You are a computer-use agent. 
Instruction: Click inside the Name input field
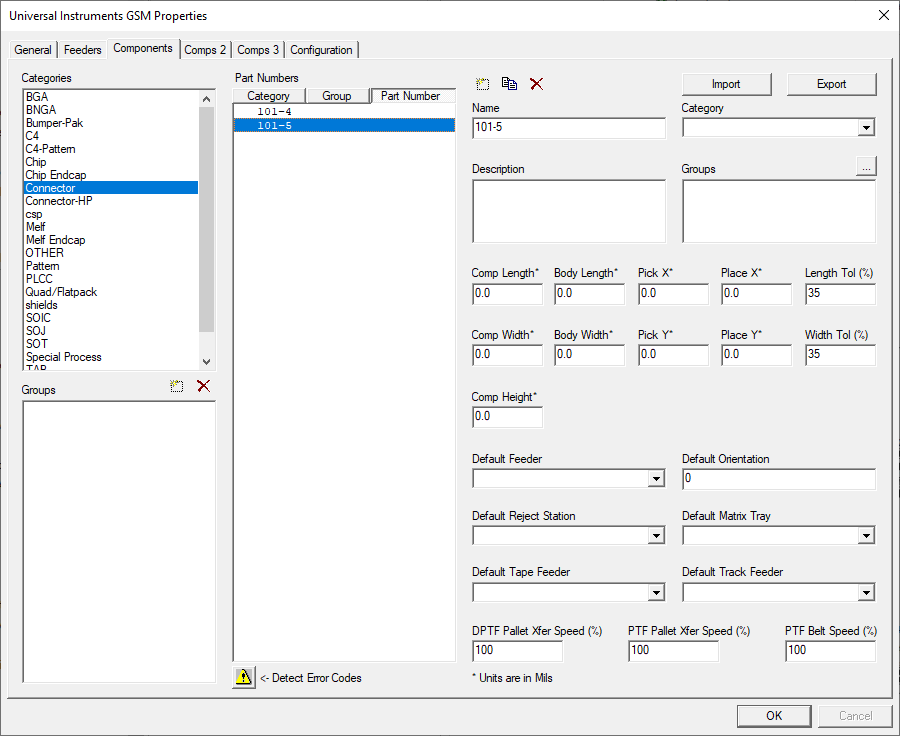[x=568, y=128]
